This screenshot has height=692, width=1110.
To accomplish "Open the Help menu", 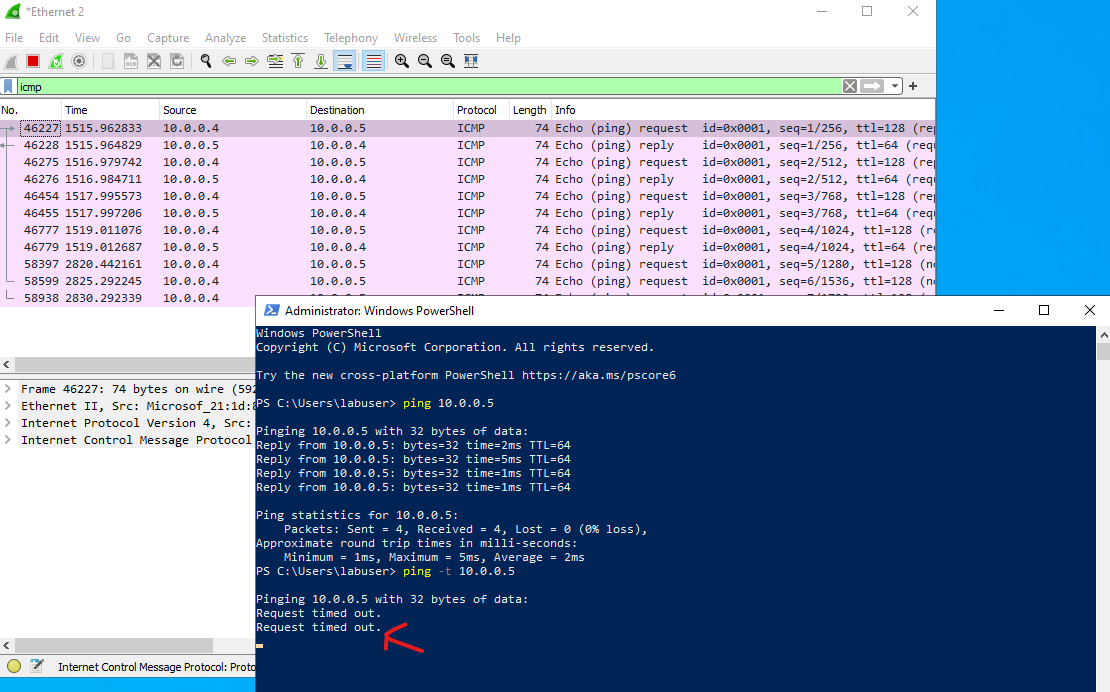I will click(508, 38).
